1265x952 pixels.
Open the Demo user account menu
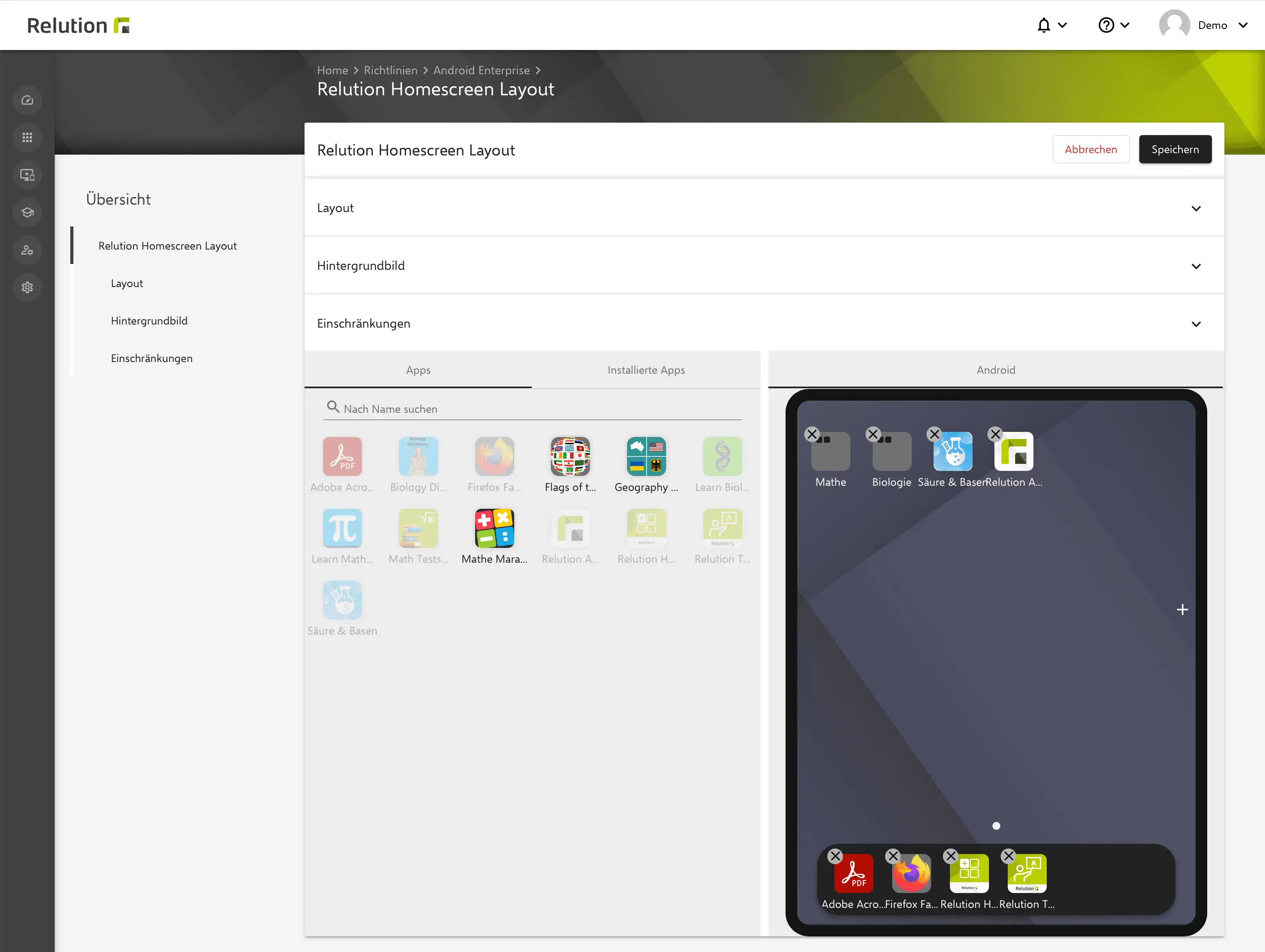(1203, 25)
